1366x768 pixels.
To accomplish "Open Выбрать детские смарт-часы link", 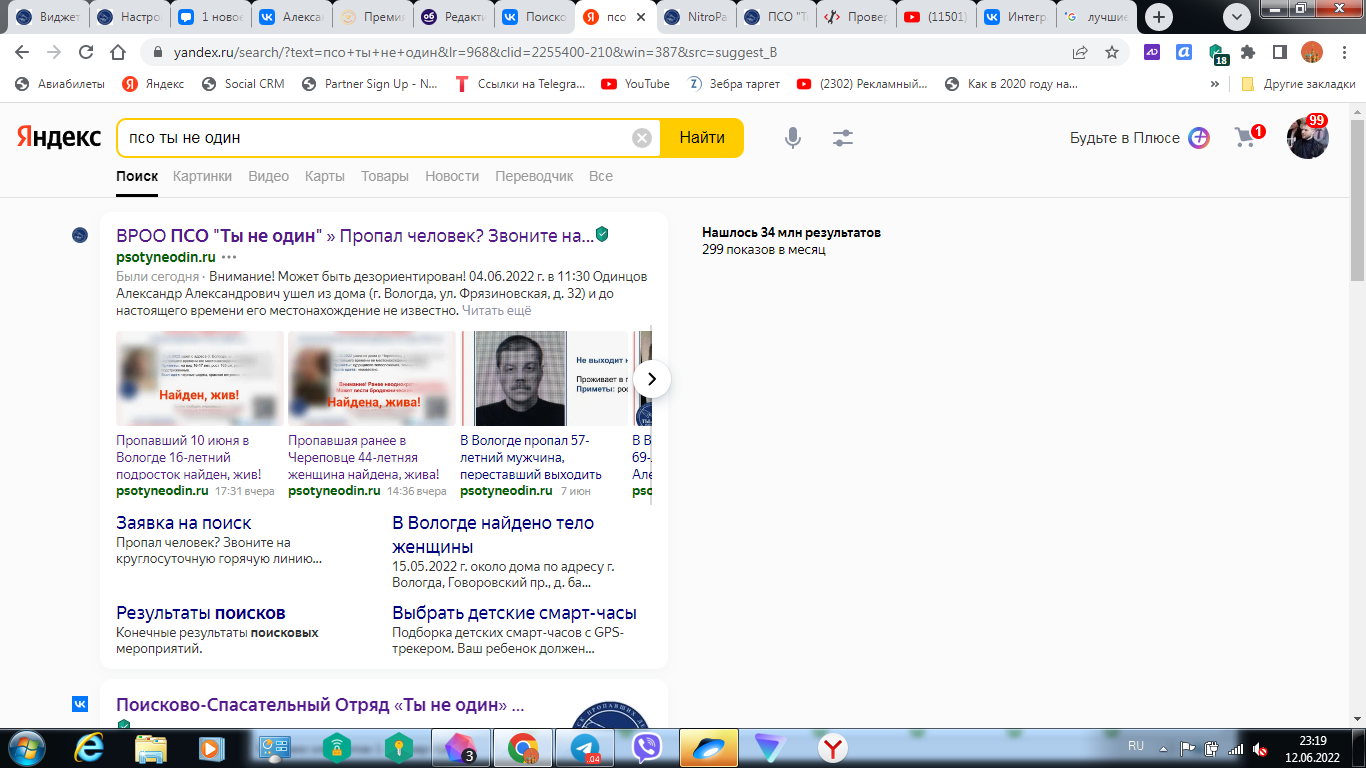I will tap(515, 613).
